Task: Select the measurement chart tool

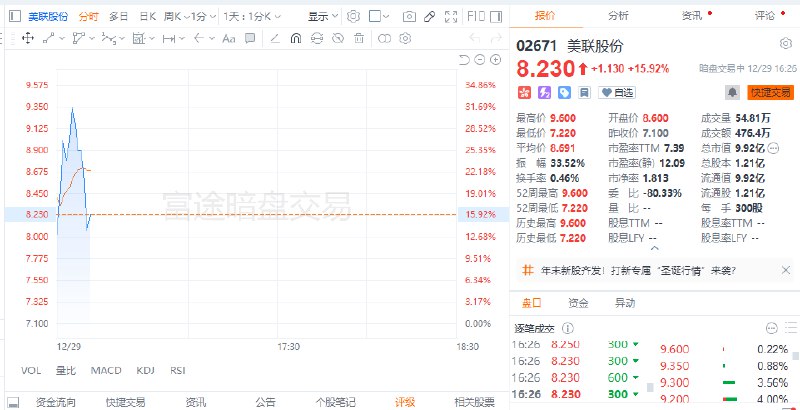Action: (139, 38)
